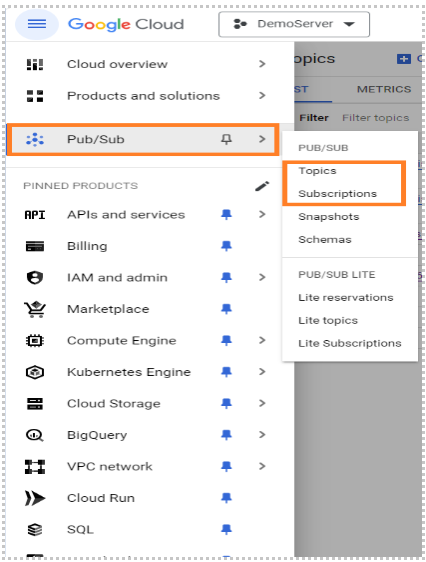Click the Filter topics input field
The height and width of the screenshot is (562, 426).
[375, 118]
